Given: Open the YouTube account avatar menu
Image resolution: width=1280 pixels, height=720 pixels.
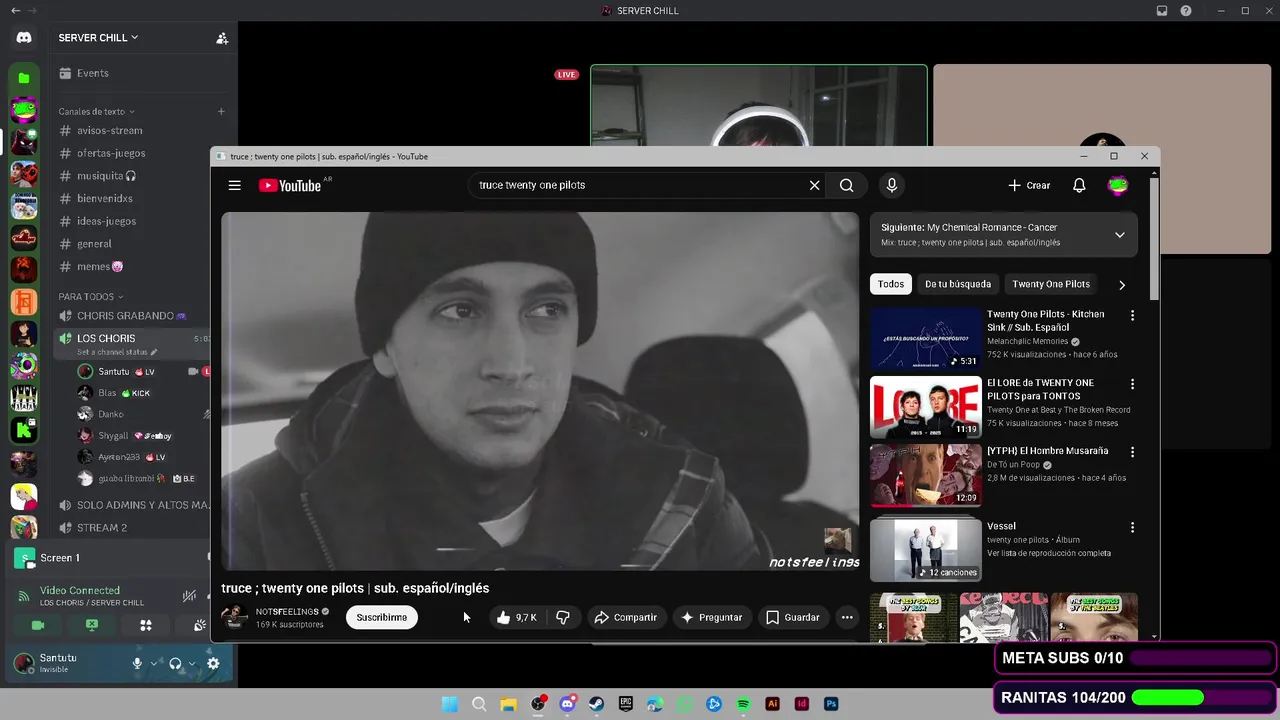Looking at the screenshot, I should [x=1118, y=185].
